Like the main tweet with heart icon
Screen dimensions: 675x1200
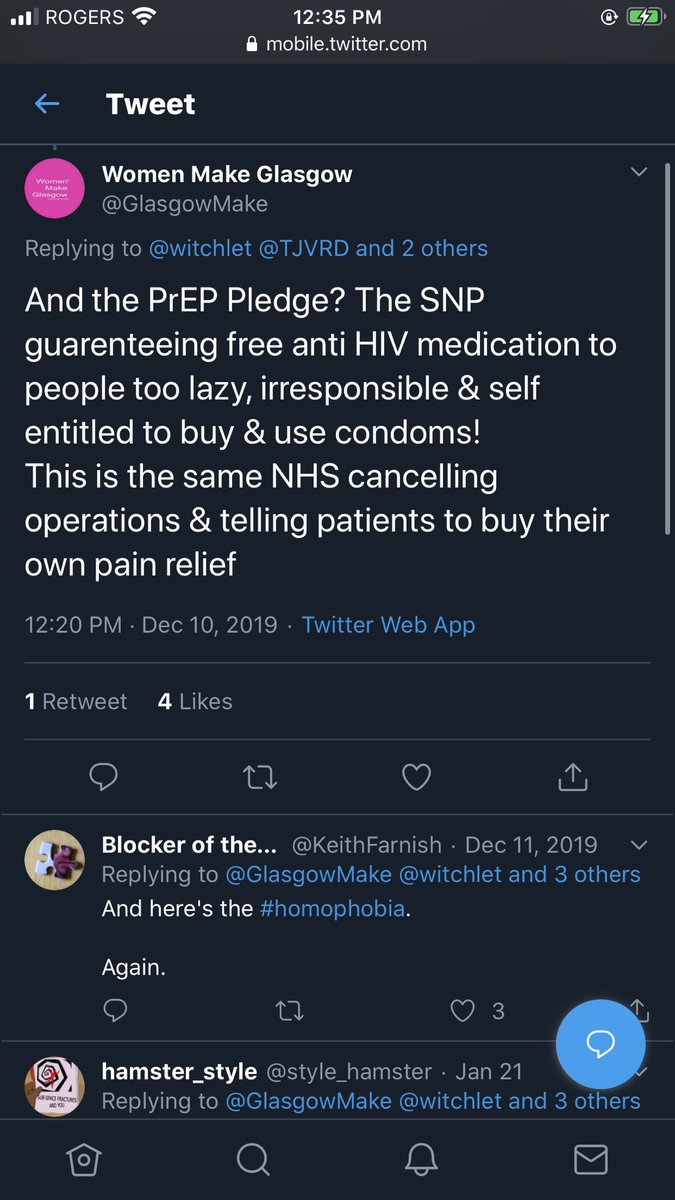(416, 776)
